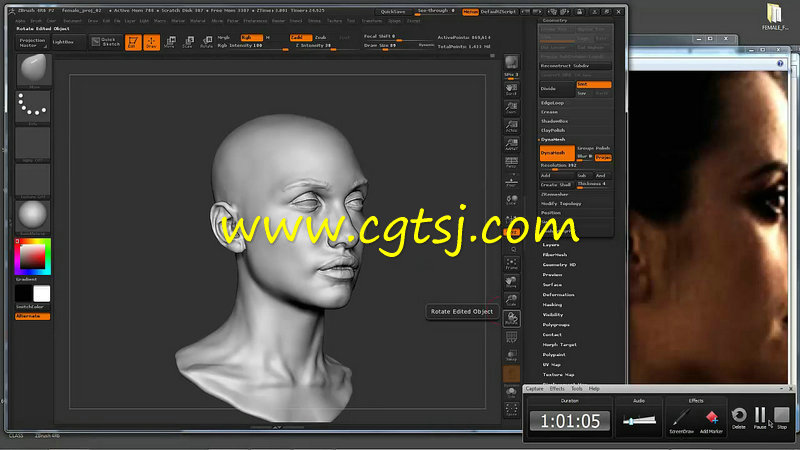The height and width of the screenshot is (450, 800).
Task: Expand the FiberMesh subpalette
Action: (555, 255)
